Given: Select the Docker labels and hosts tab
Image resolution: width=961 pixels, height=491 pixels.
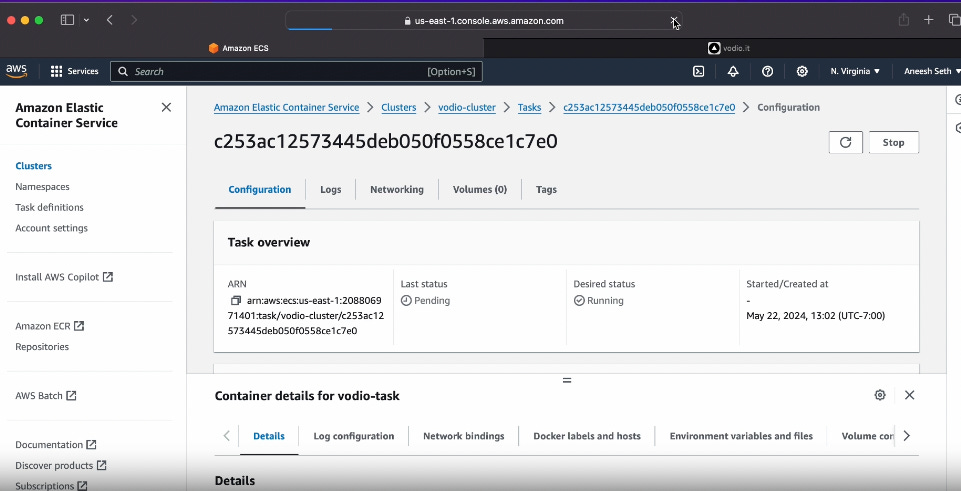Looking at the screenshot, I should tap(587, 436).
